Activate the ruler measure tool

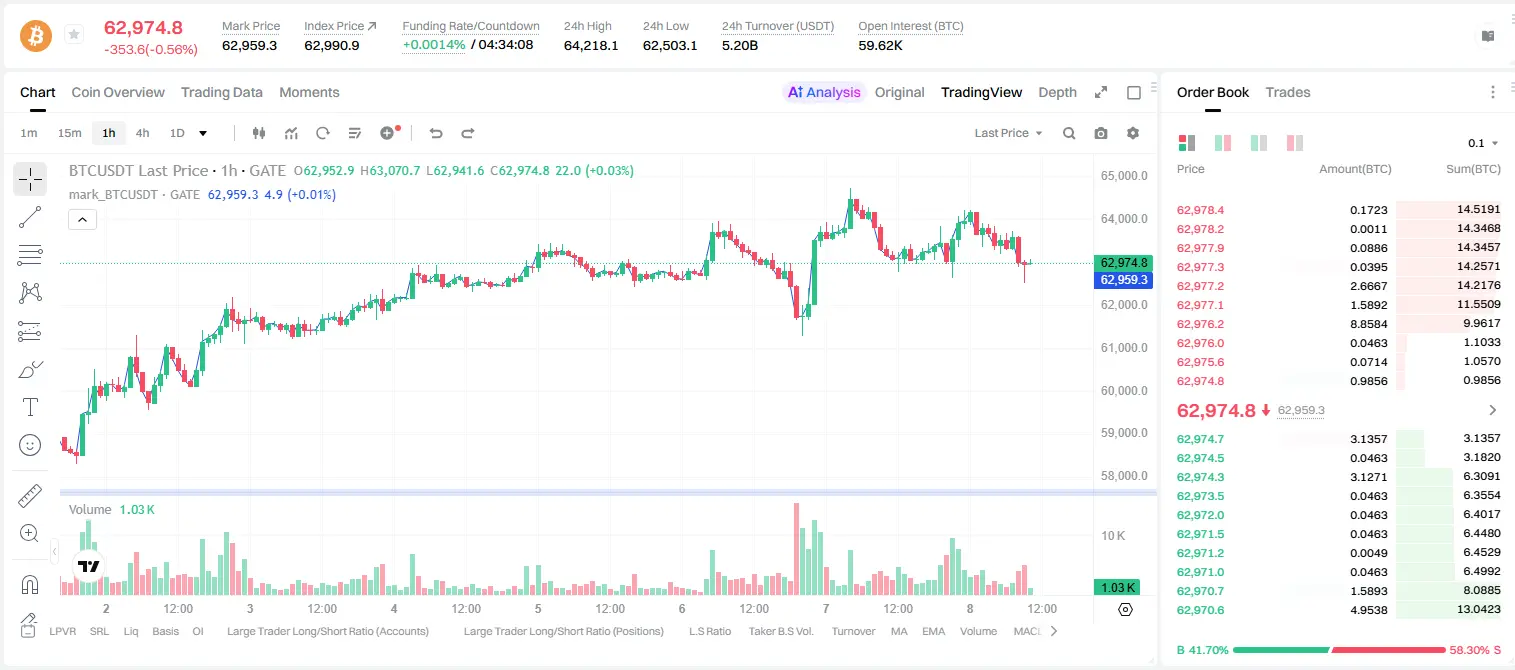(30, 495)
